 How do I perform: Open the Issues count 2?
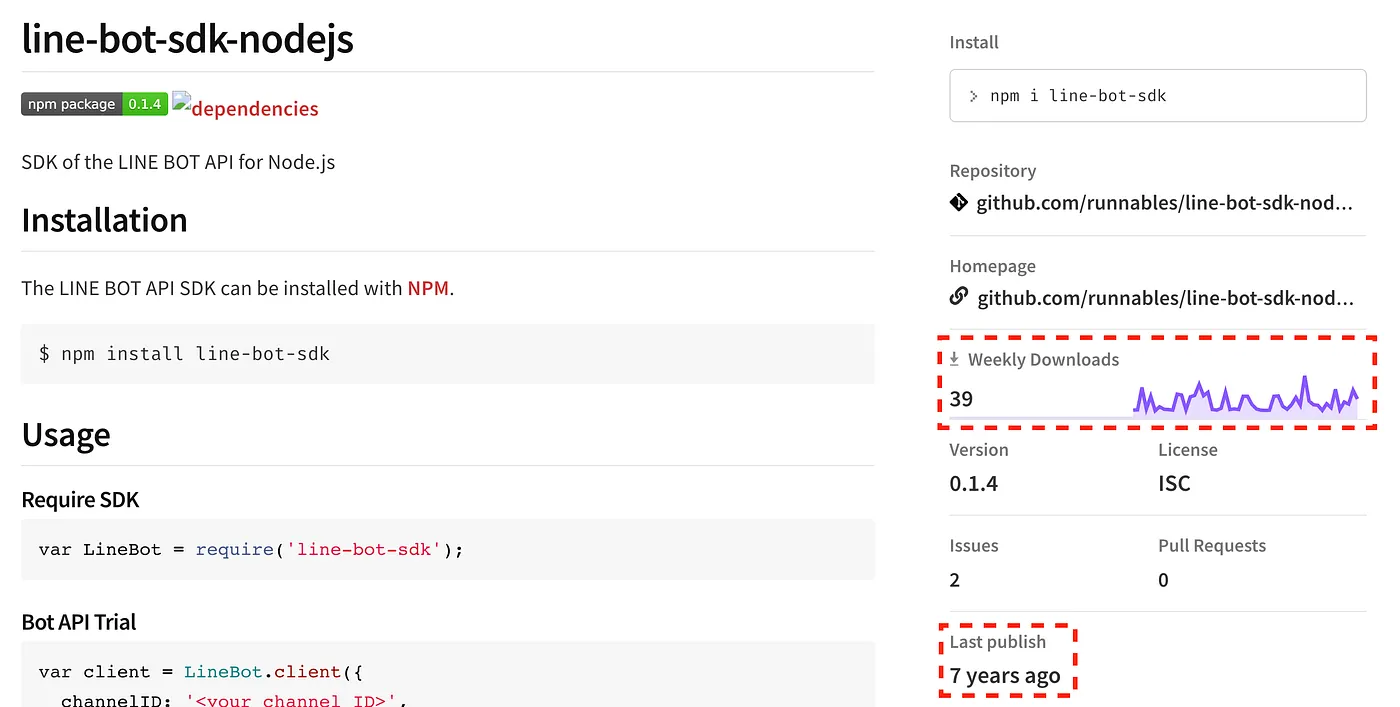pos(955,580)
